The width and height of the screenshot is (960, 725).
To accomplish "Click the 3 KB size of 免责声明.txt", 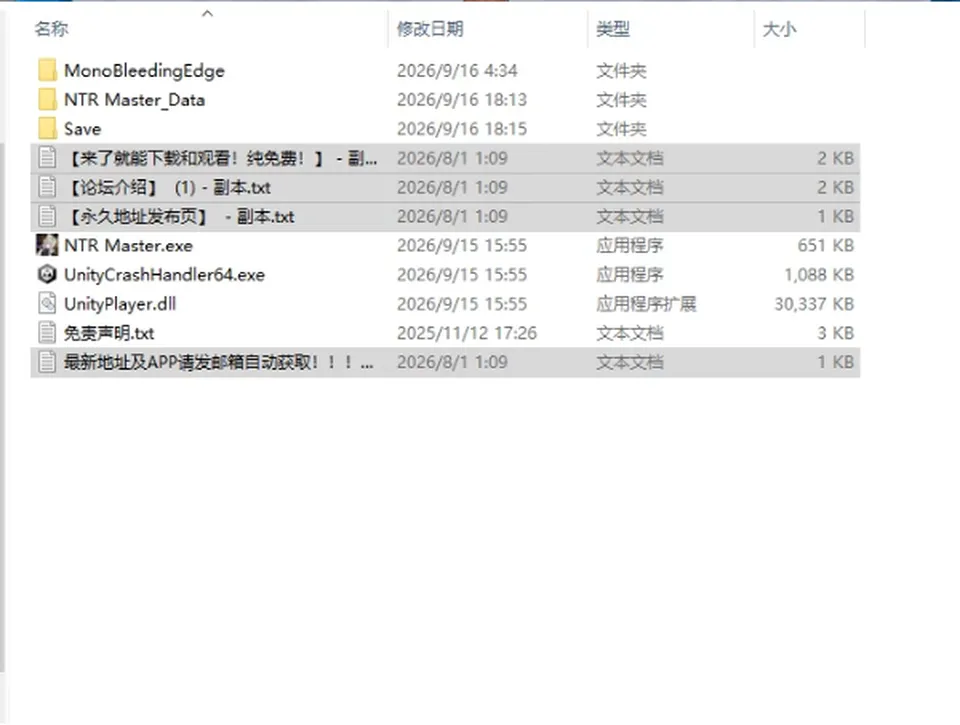I will pyautogui.click(x=836, y=333).
